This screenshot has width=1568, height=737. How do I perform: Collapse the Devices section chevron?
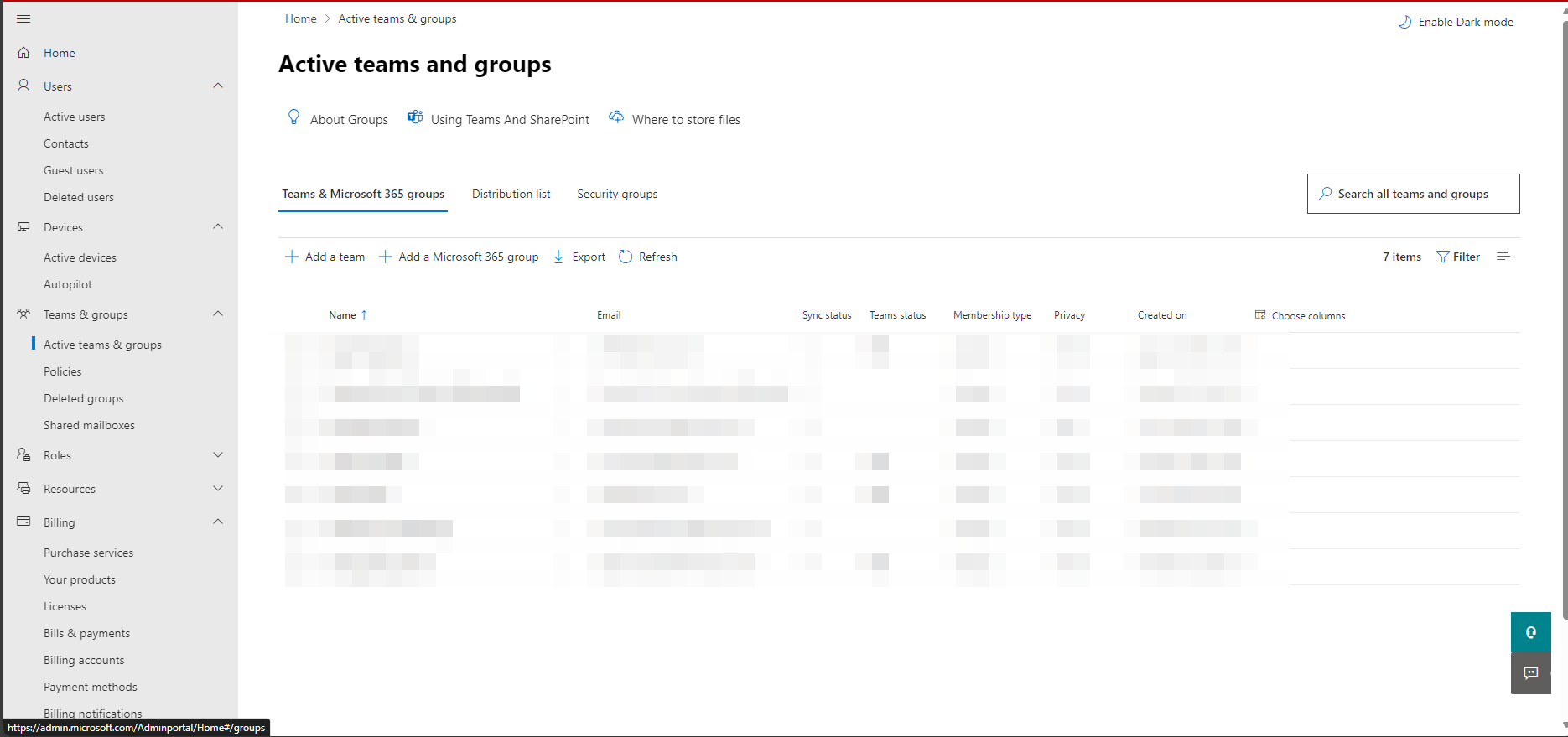click(218, 226)
